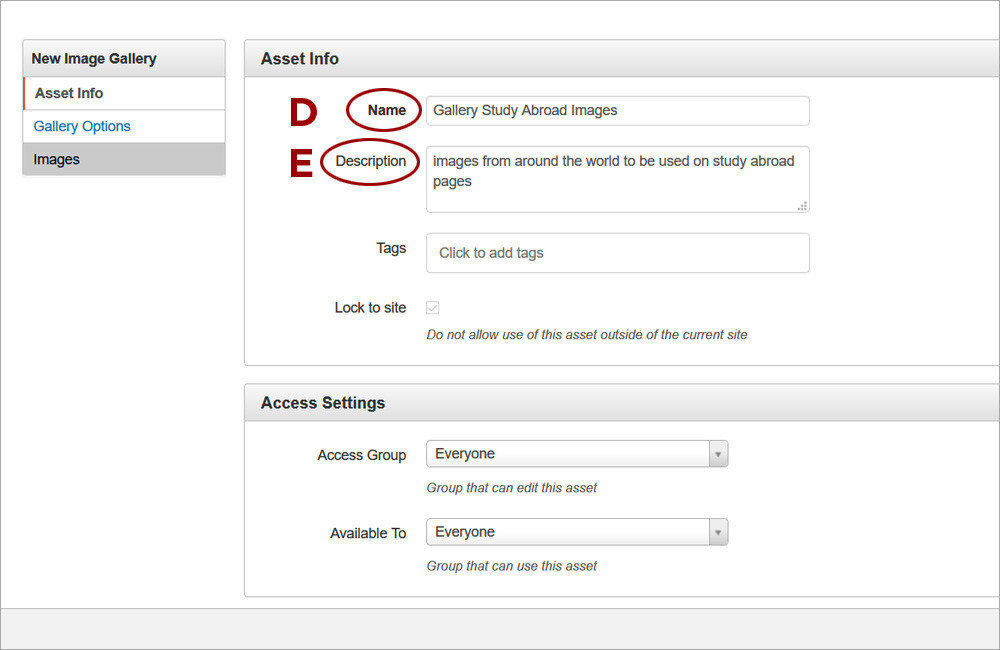Open the Images section in the sidebar
1000x650 pixels.
(57, 159)
